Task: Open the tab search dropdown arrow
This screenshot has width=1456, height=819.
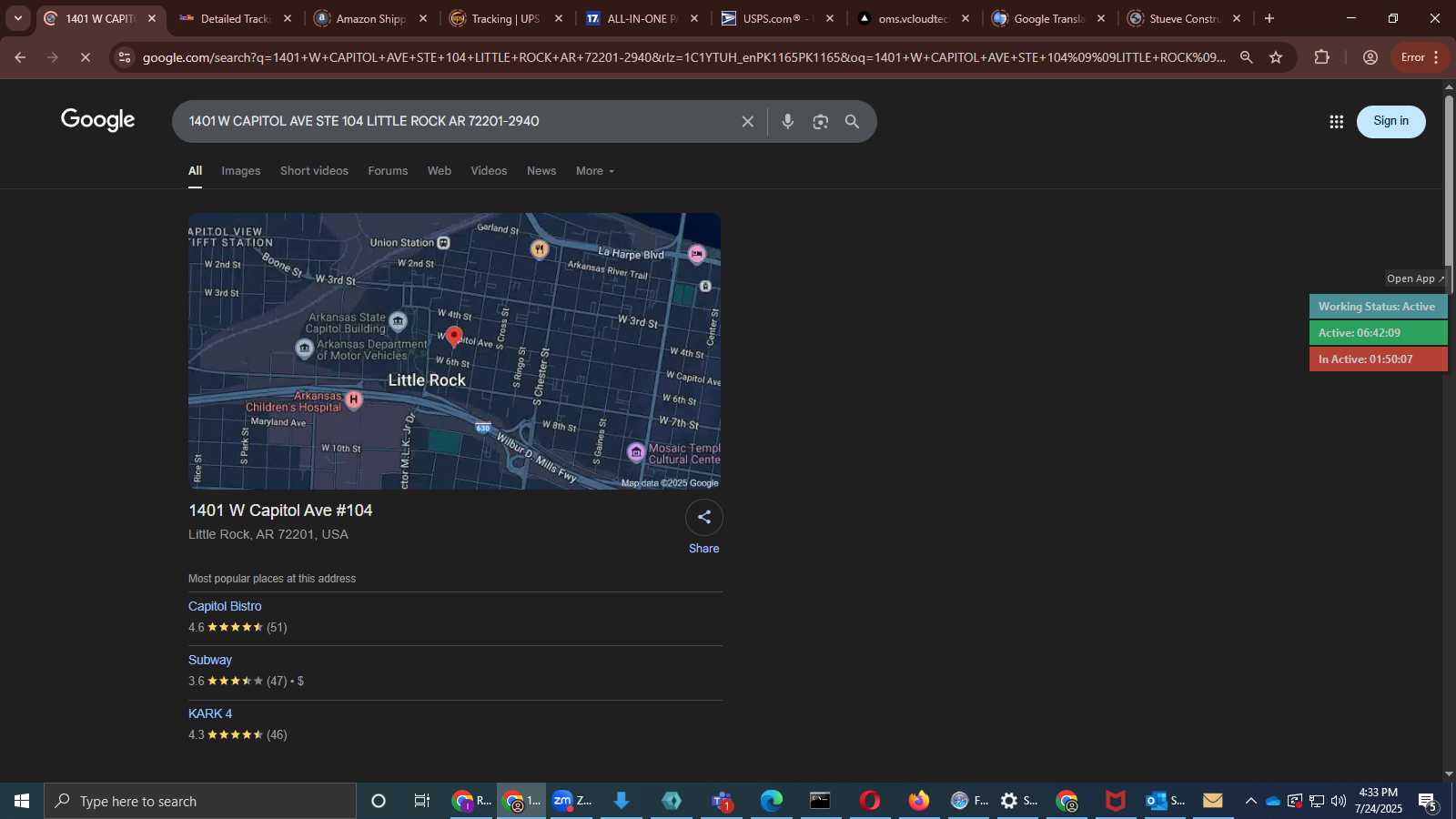Action: [x=17, y=18]
